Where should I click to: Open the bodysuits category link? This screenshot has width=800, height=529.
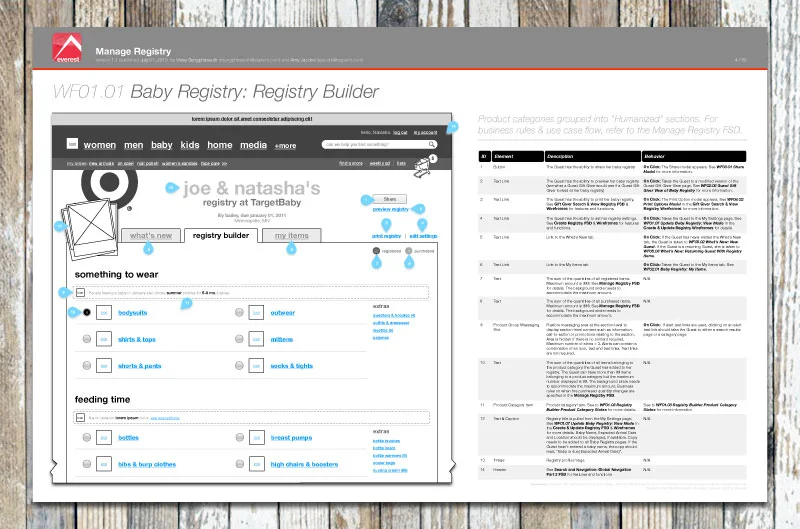[x=133, y=313]
